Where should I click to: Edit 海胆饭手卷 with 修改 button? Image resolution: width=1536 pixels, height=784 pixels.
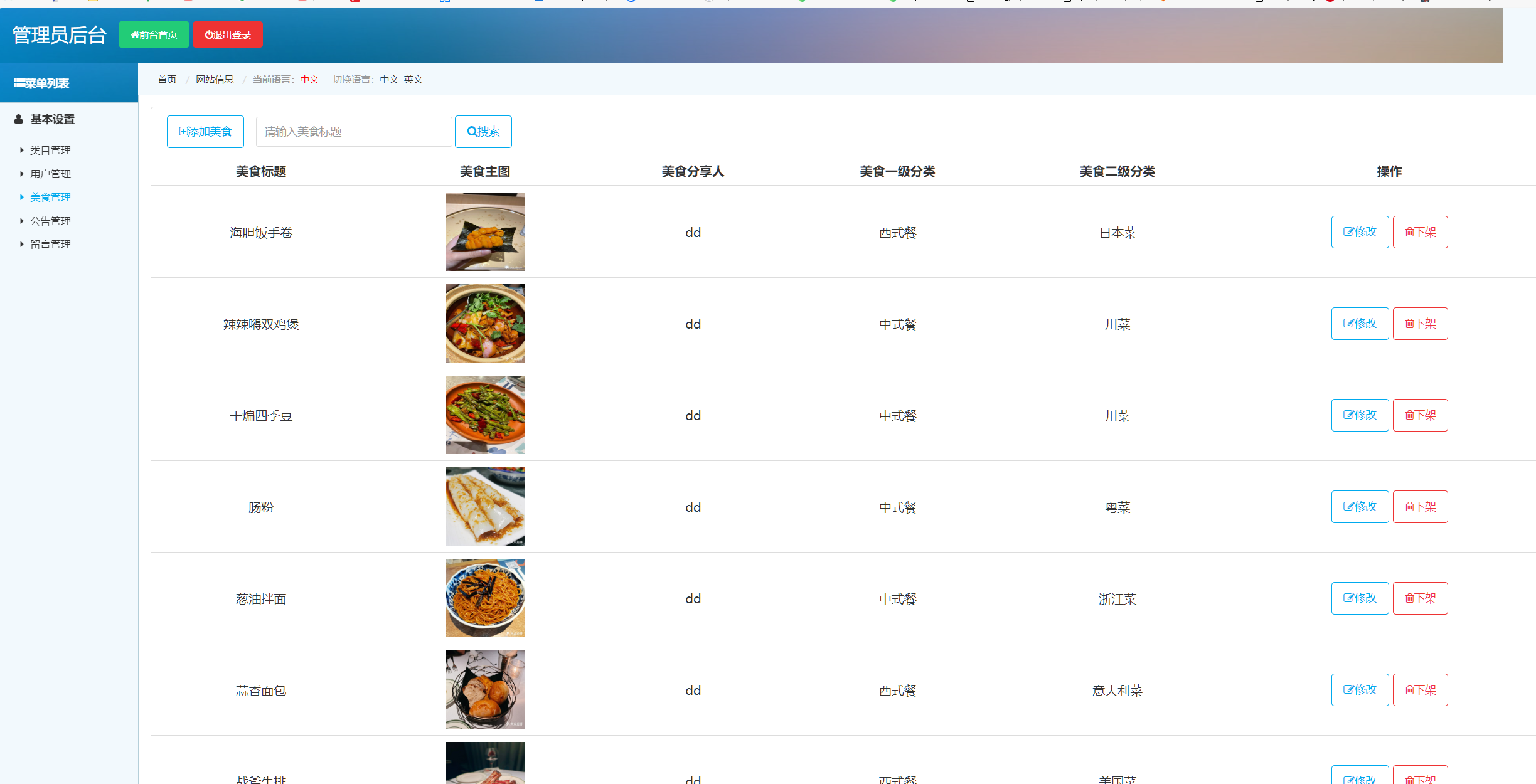click(x=1360, y=232)
